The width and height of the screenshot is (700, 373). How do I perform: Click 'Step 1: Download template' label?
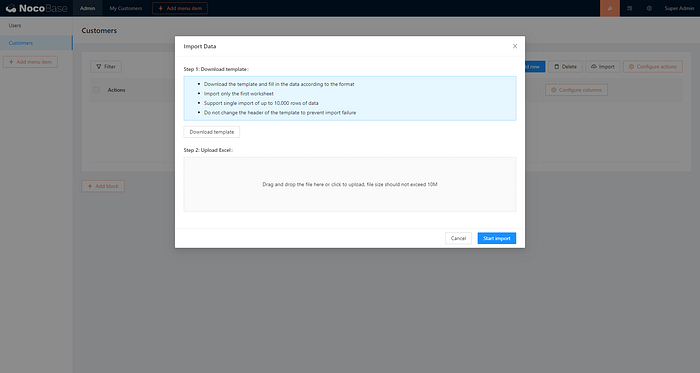pos(216,69)
